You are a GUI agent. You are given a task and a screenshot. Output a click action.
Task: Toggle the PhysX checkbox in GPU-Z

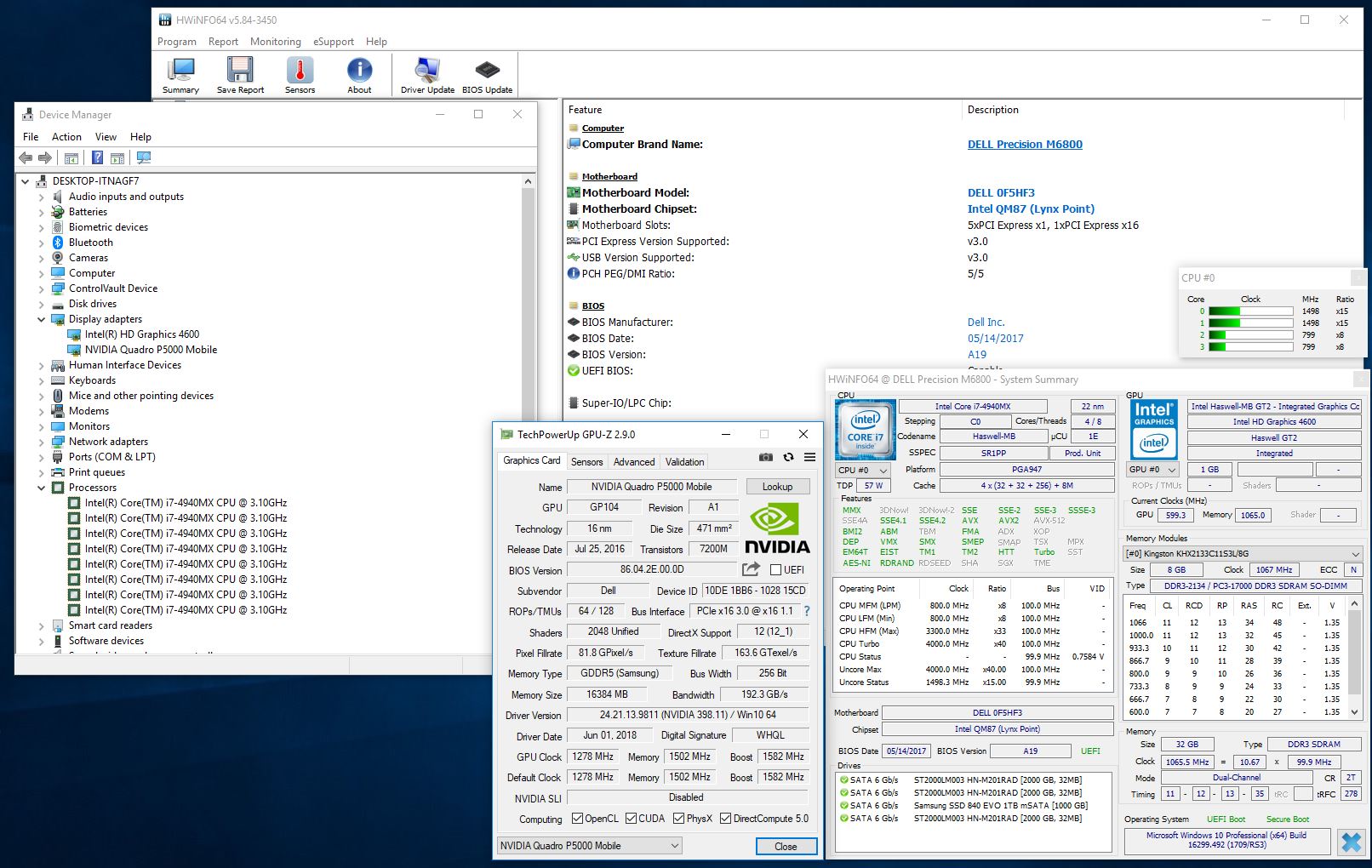pos(678,819)
